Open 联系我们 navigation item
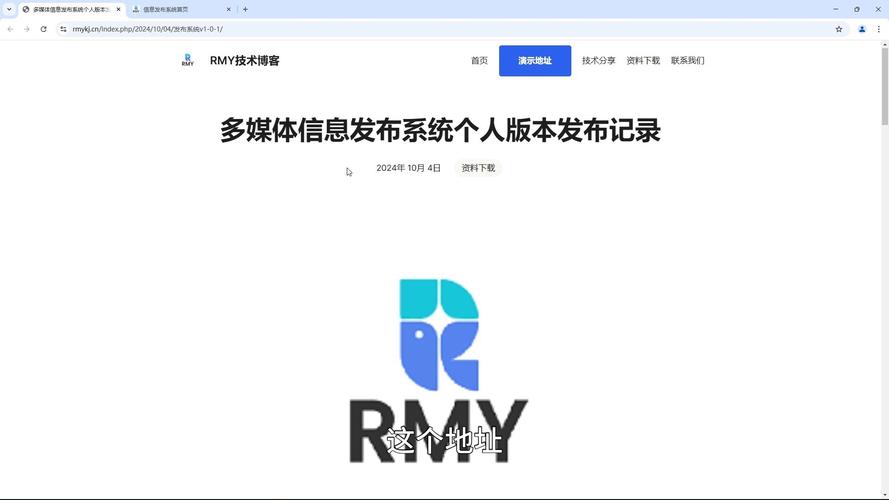Viewport: 889px width, 500px height. [x=687, y=61]
